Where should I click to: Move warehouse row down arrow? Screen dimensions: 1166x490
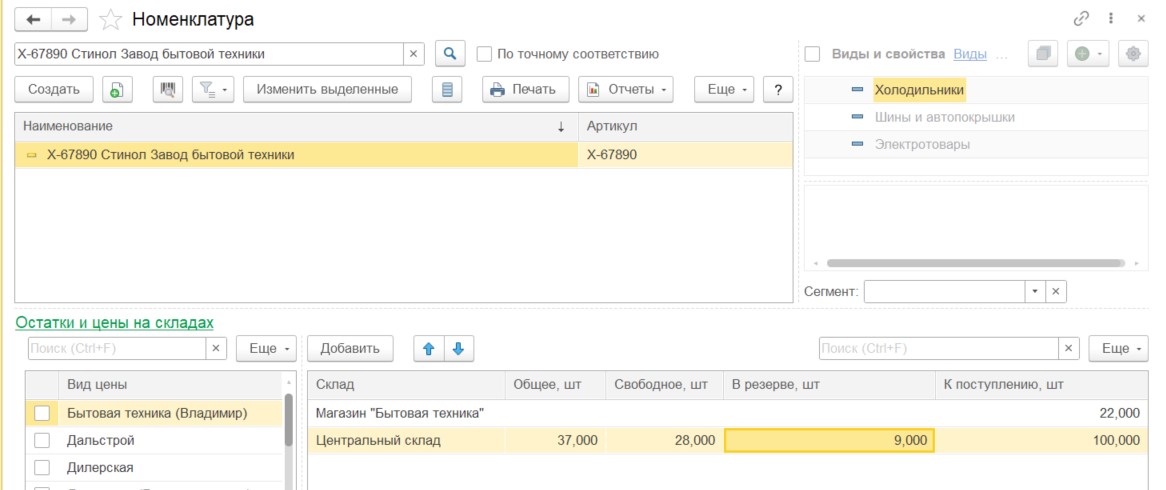[x=458, y=348]
